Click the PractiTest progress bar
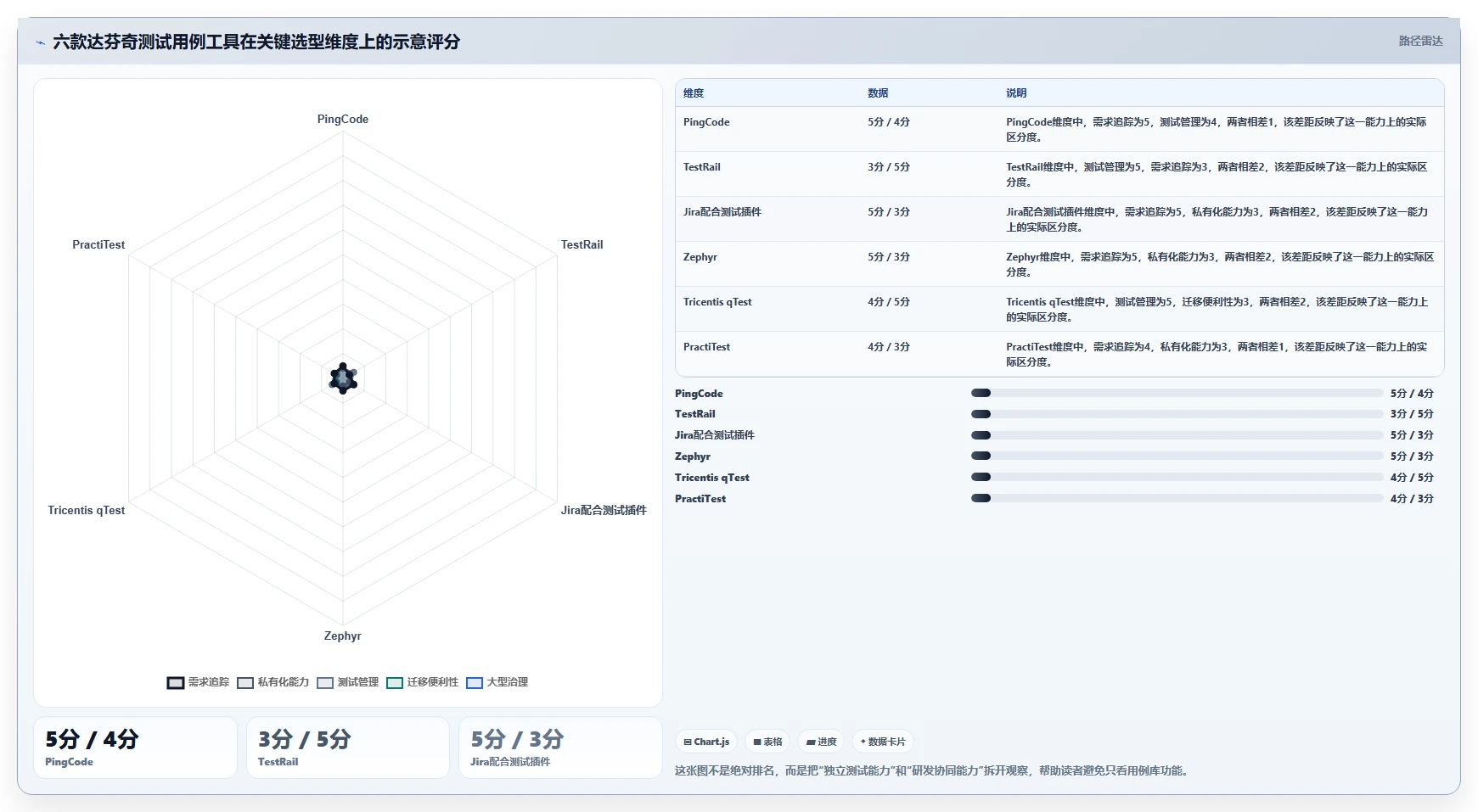Image resolution: width=1478 pixels, height=812 pixels. [1177, 498]
